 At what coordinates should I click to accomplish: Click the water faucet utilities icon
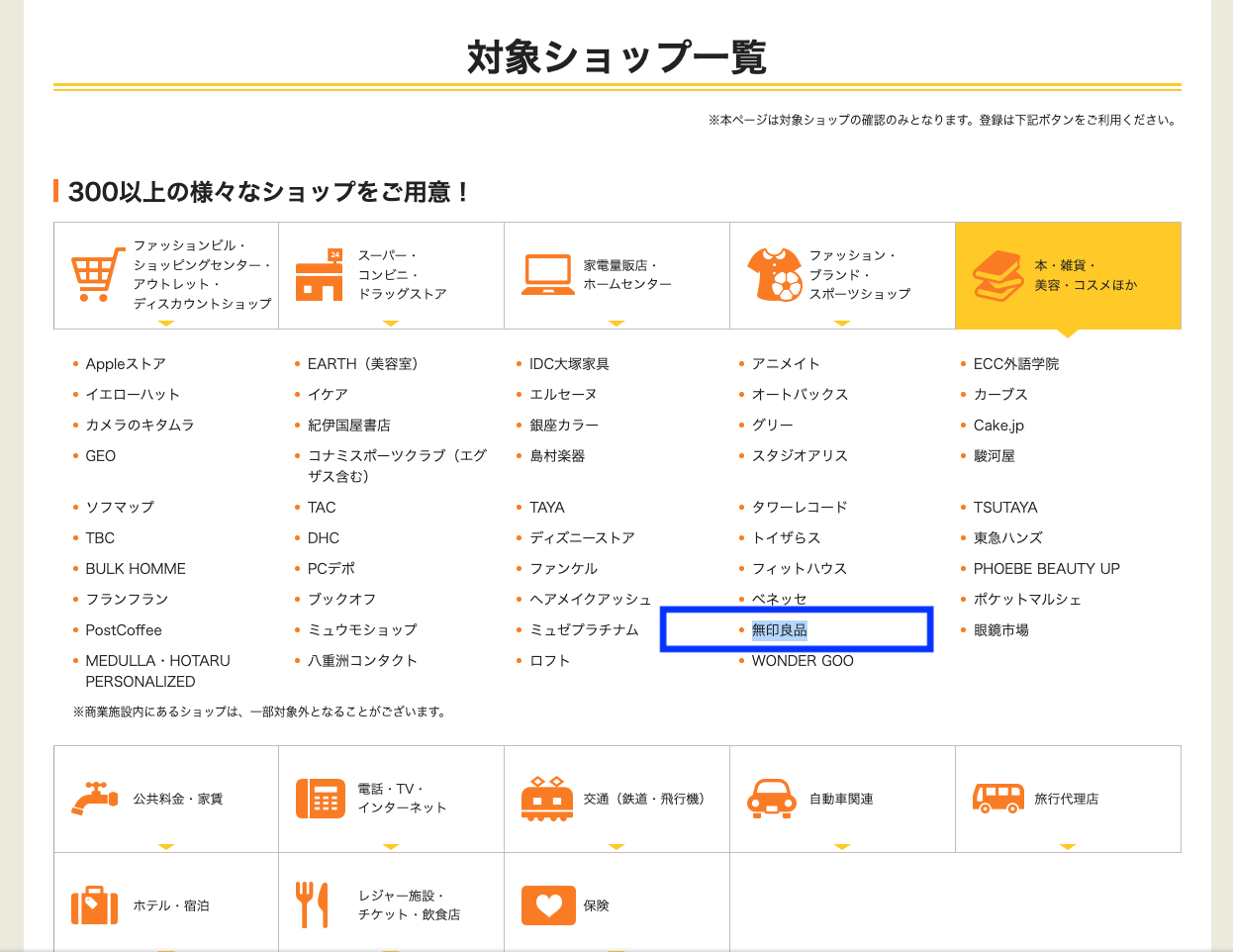(x=96, y=799)
